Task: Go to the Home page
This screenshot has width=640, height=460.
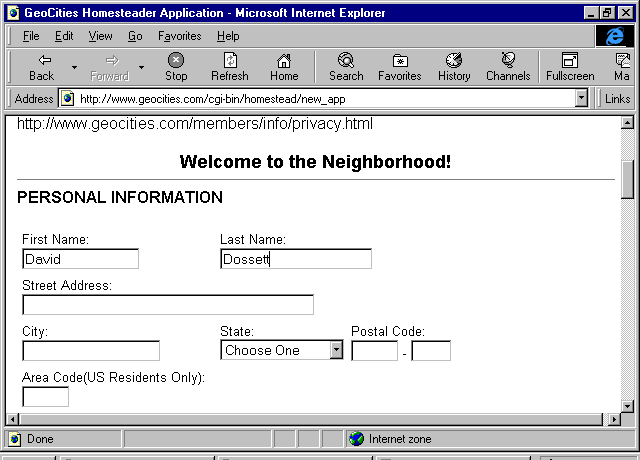Action: pyautogui.click(x=284, y=67)
